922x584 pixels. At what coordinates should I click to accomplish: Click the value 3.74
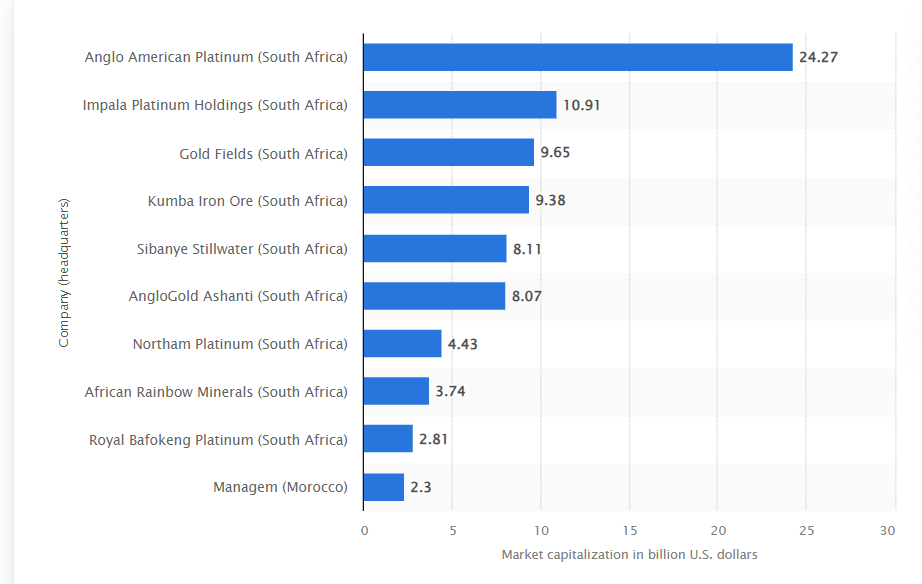tap(450, 391)
